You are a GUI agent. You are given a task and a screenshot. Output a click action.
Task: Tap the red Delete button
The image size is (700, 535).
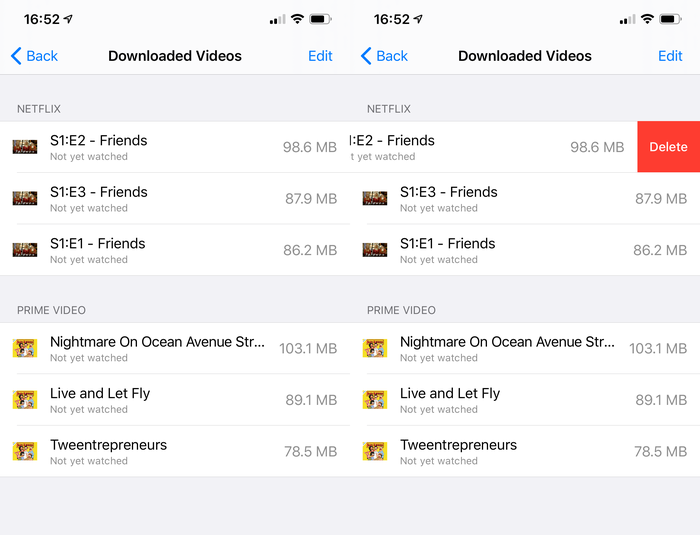[x=668, y=146]
